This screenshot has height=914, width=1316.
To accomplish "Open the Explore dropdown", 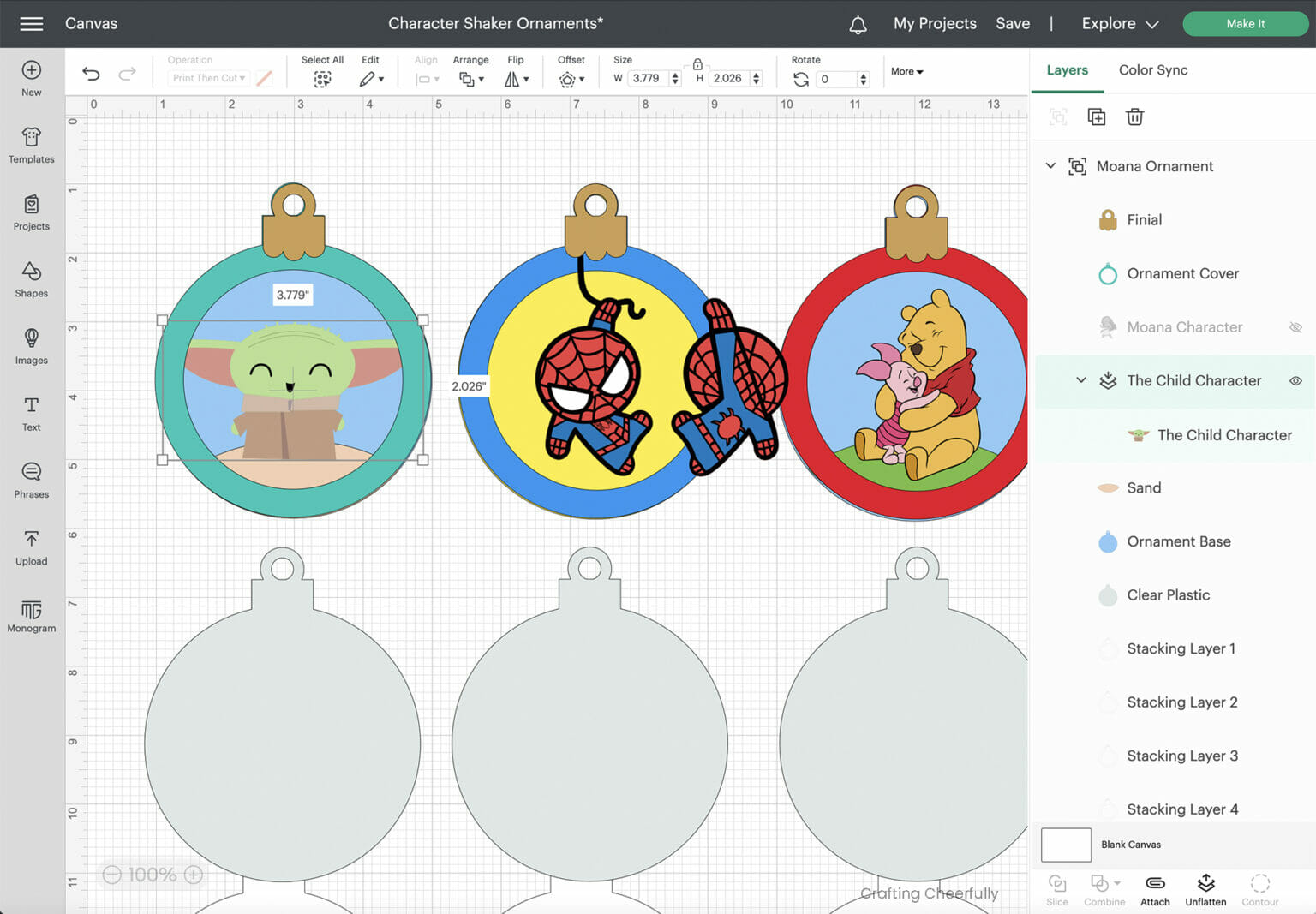I will 1119,23.
